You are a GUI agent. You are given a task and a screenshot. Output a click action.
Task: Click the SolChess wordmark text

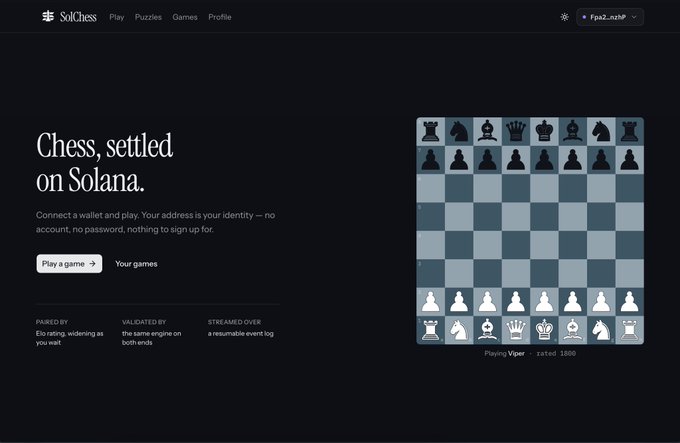(x=78, y=17)
